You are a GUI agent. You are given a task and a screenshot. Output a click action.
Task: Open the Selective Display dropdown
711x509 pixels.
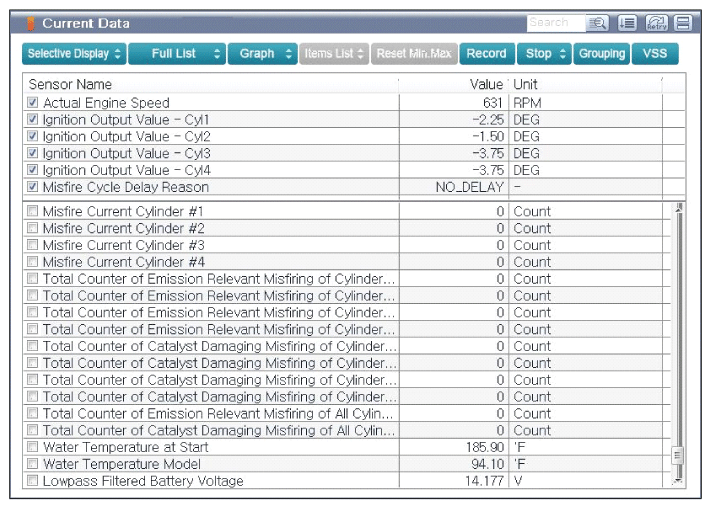coord(74,53)
